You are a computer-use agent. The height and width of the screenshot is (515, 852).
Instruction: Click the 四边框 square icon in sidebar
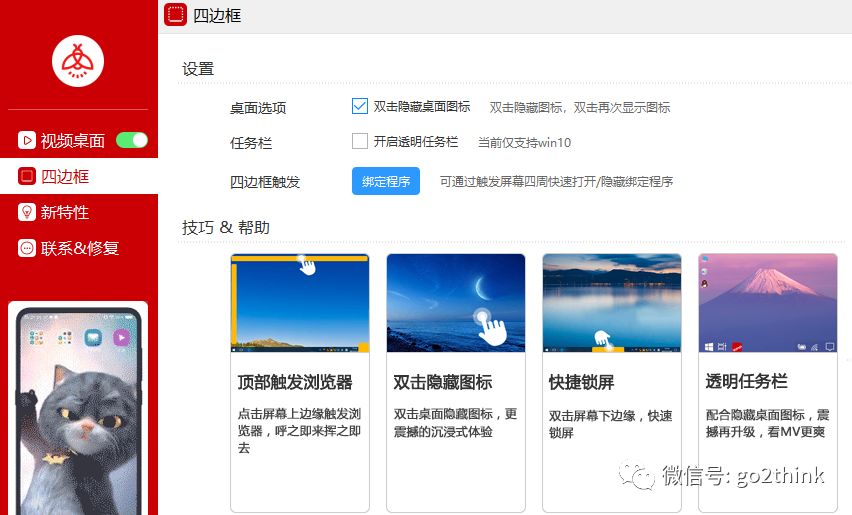(27, 176)
